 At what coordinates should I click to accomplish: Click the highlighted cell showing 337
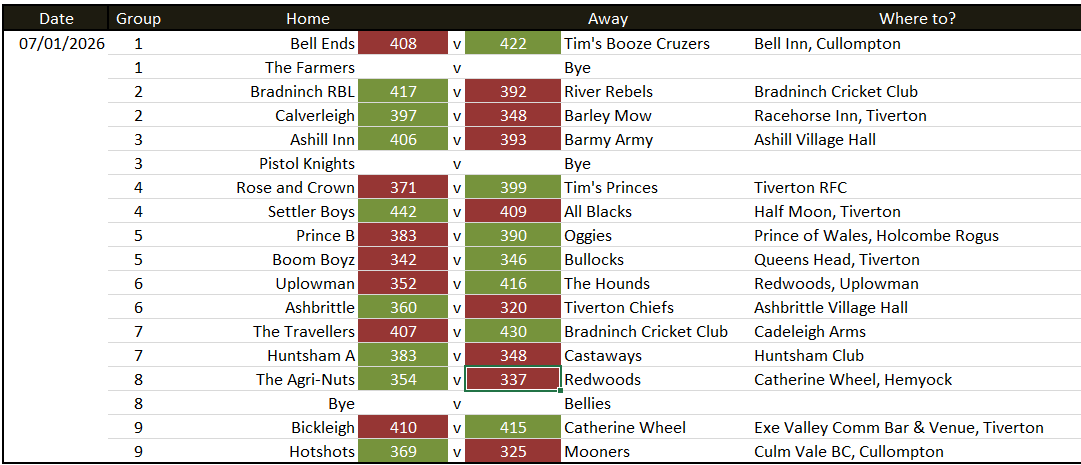click(x=512, y=380)
